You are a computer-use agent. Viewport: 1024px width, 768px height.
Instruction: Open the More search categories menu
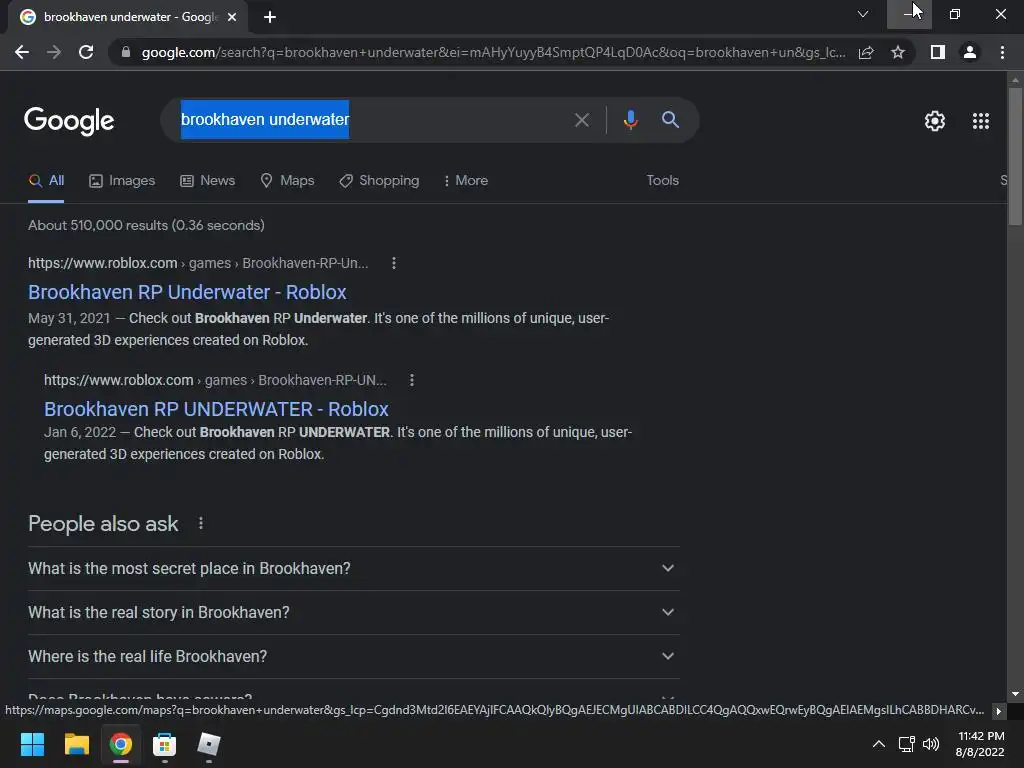tap(466, 181)
